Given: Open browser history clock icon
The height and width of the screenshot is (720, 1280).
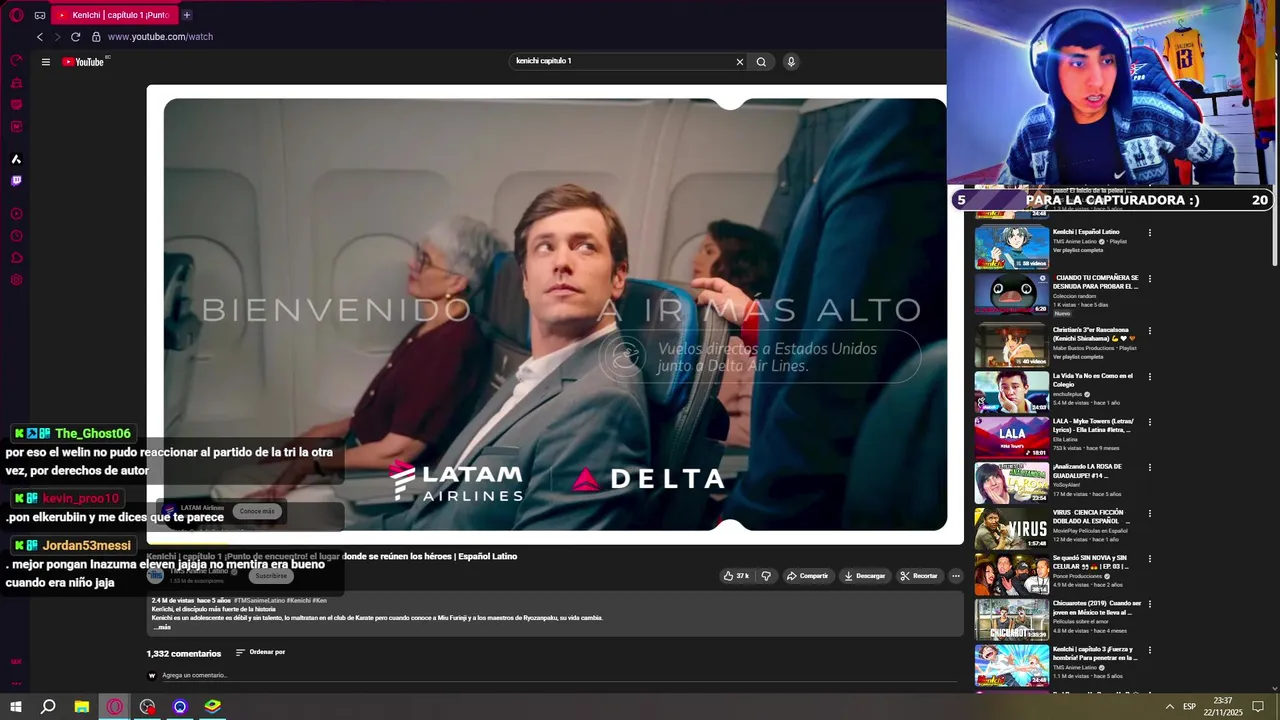Looking at the screenshot, I should pos(16,236).
